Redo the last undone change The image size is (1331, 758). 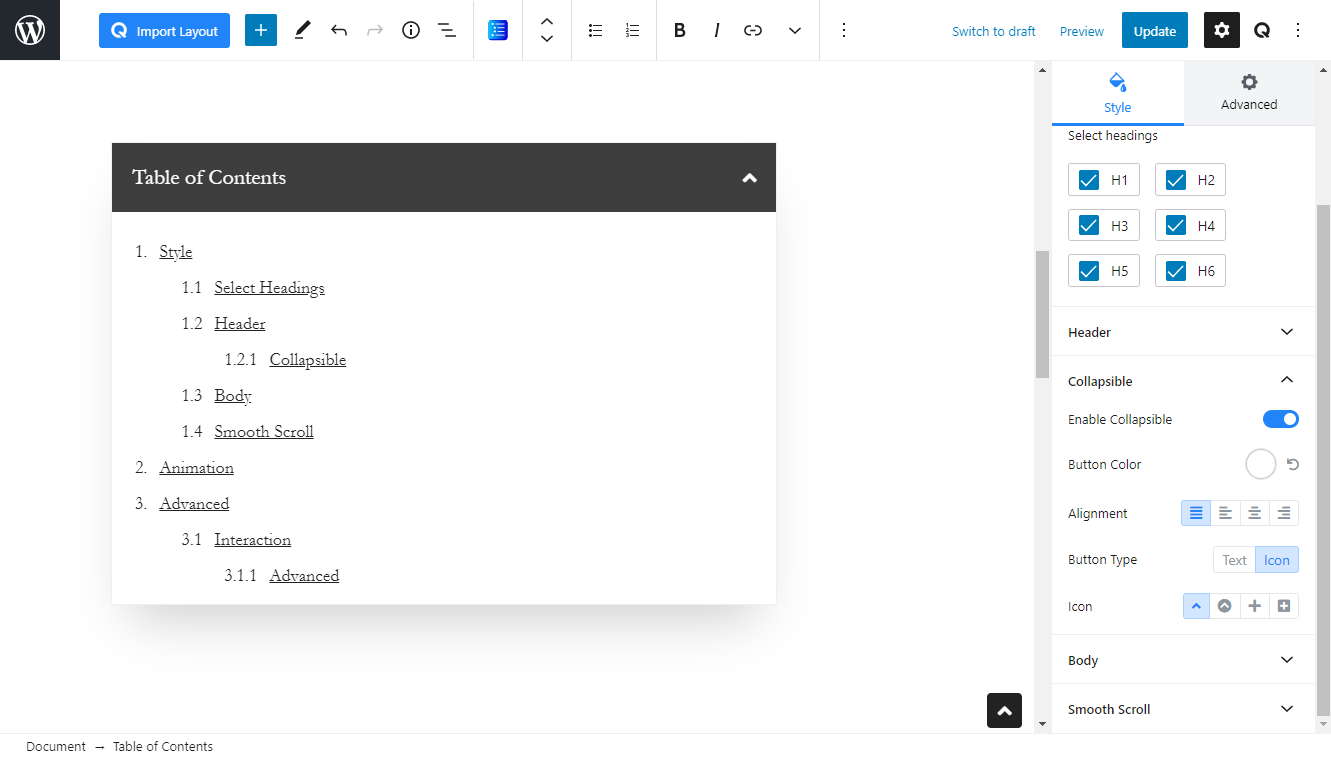pos(375,30)
